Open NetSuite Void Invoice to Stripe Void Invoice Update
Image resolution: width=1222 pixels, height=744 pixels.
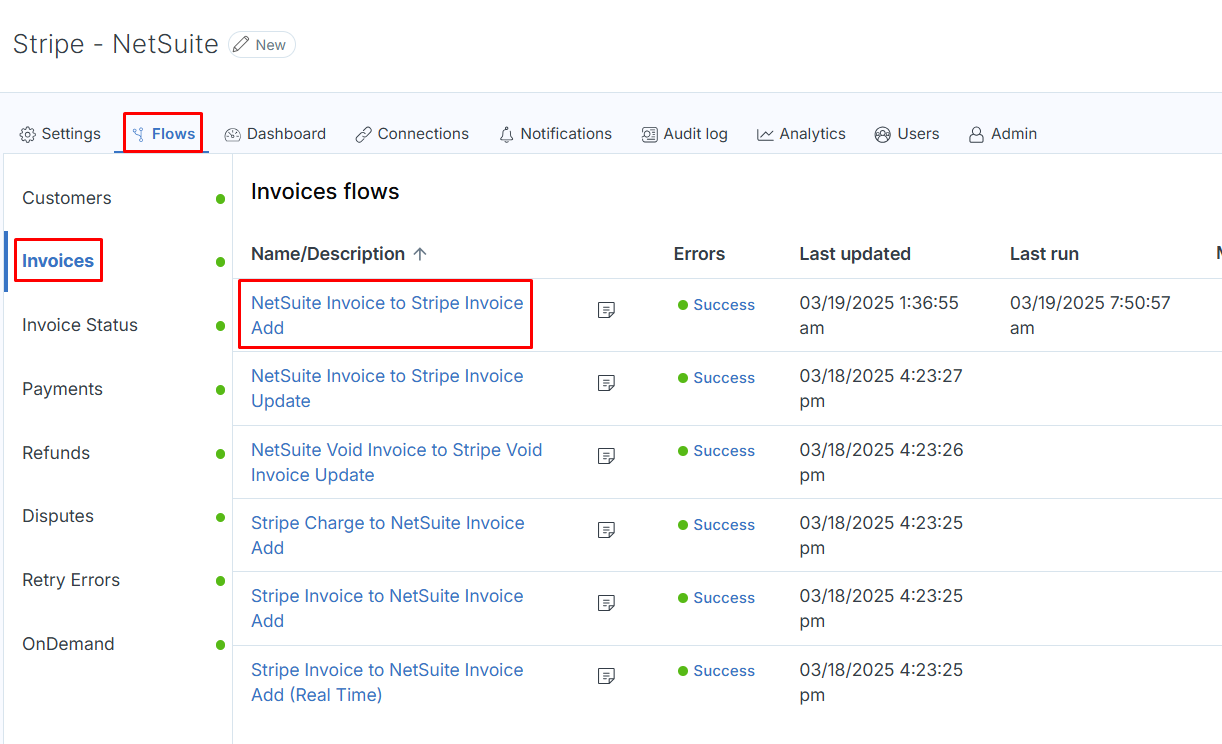point(396,462)
